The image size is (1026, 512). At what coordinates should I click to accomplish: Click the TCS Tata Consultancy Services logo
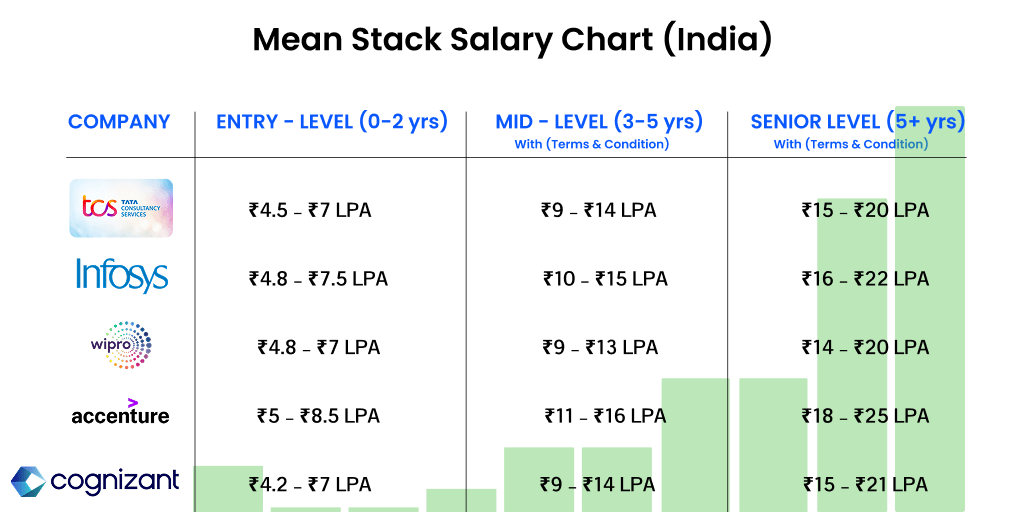121,208
